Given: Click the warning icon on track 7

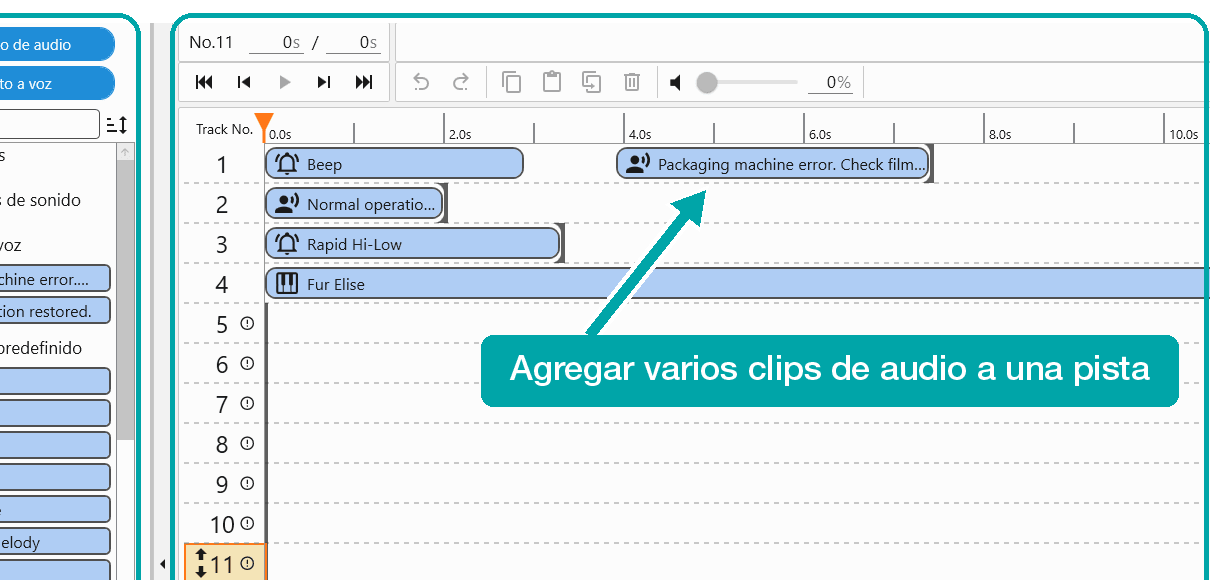Looking at the screenshot, I should [x=247, y=404].
